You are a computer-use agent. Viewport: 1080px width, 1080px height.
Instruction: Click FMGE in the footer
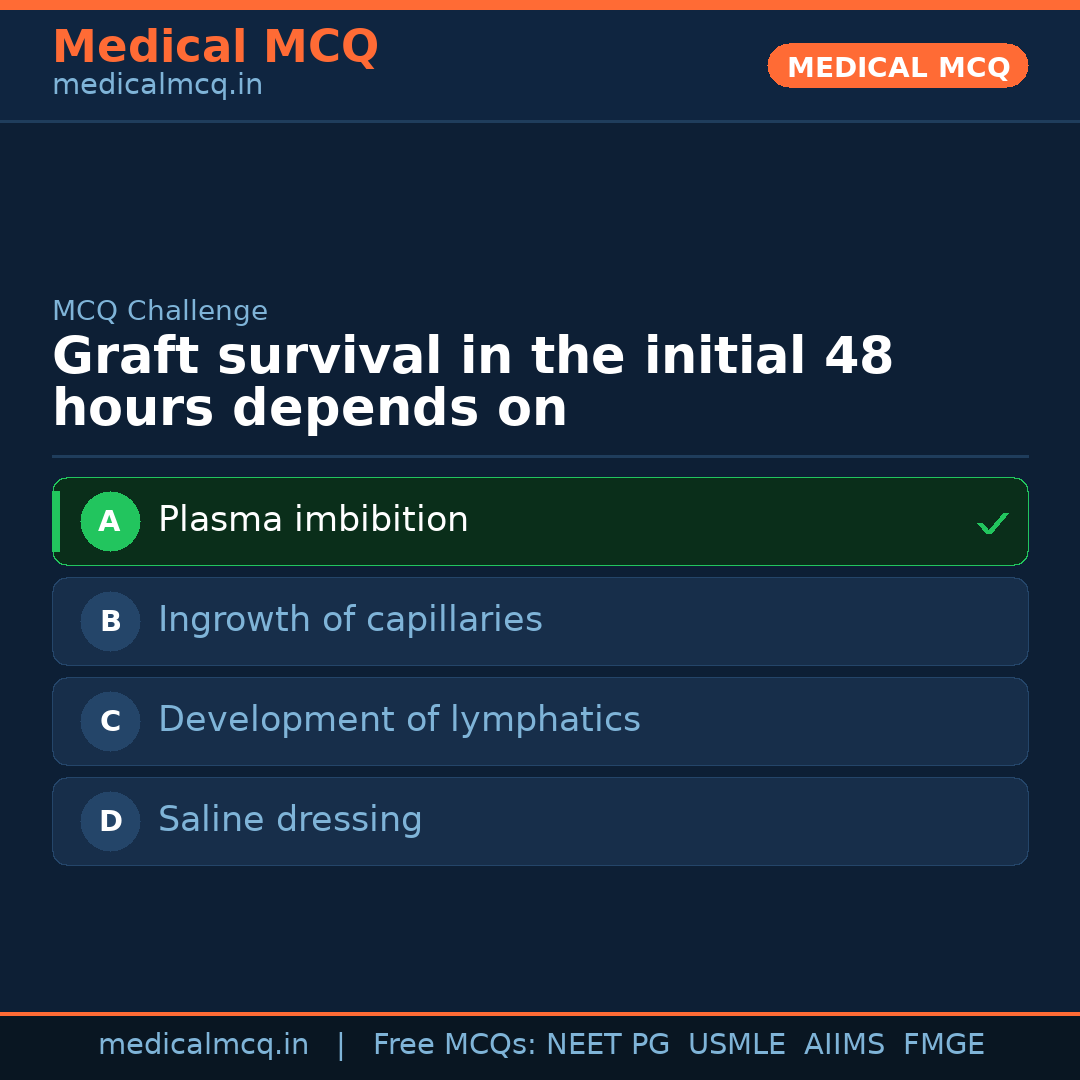pos(943,1045)
